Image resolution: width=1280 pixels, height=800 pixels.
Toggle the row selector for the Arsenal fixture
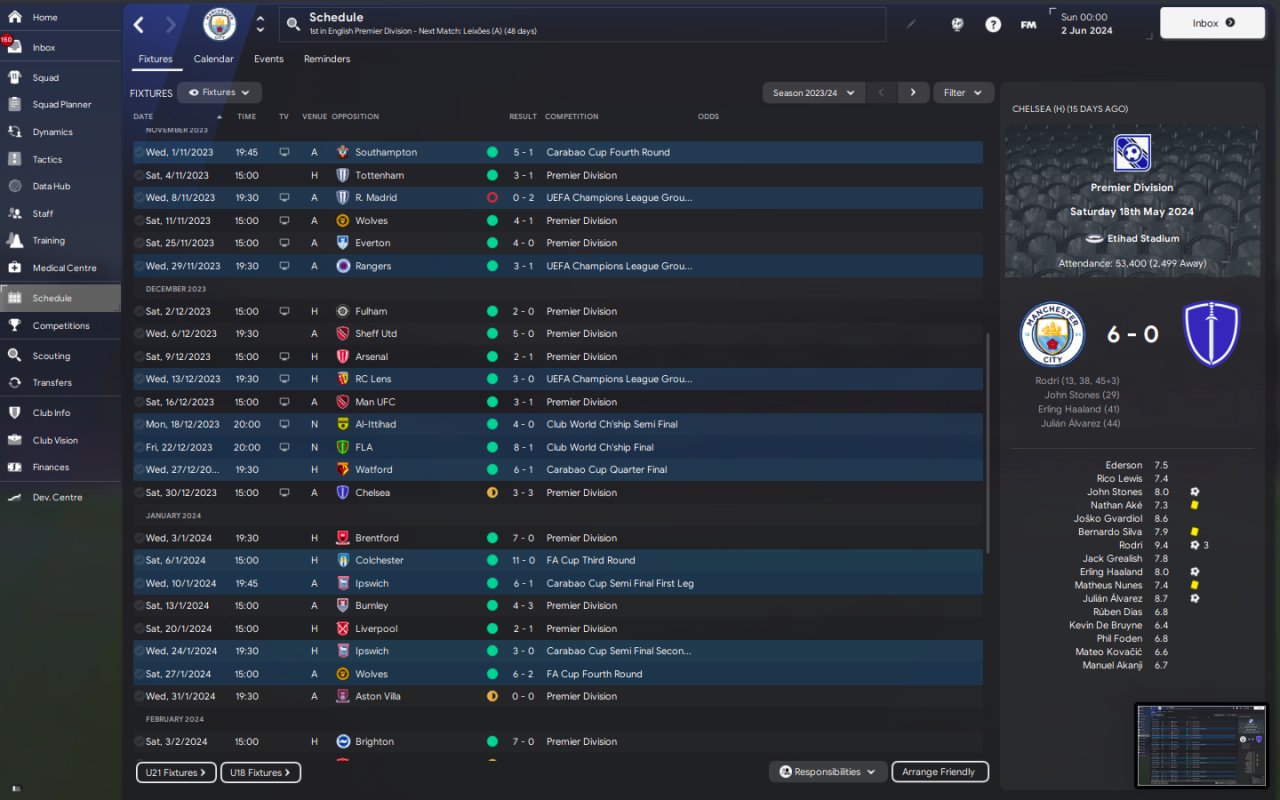click(139, 357)
